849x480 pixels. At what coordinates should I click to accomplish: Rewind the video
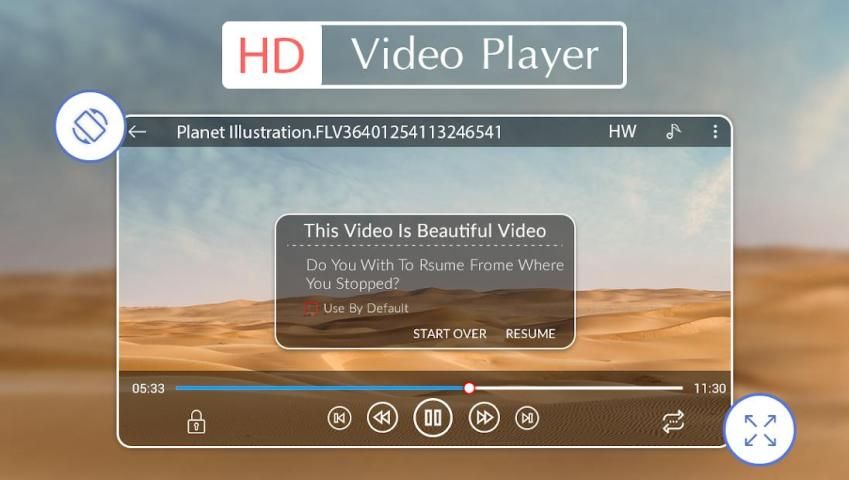pos(381,418)
